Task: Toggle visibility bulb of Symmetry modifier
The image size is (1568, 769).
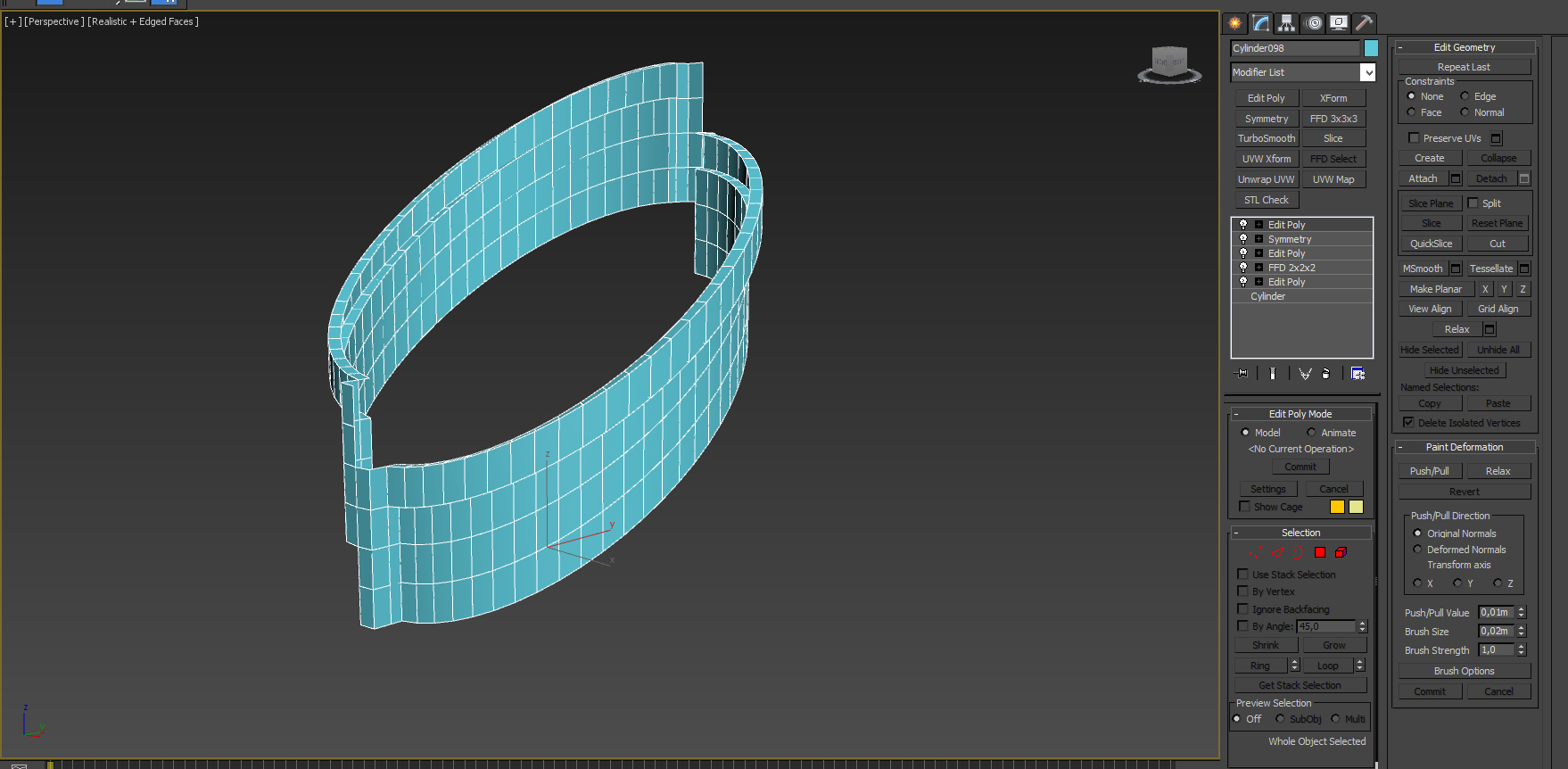Action: click(1243, 239)
